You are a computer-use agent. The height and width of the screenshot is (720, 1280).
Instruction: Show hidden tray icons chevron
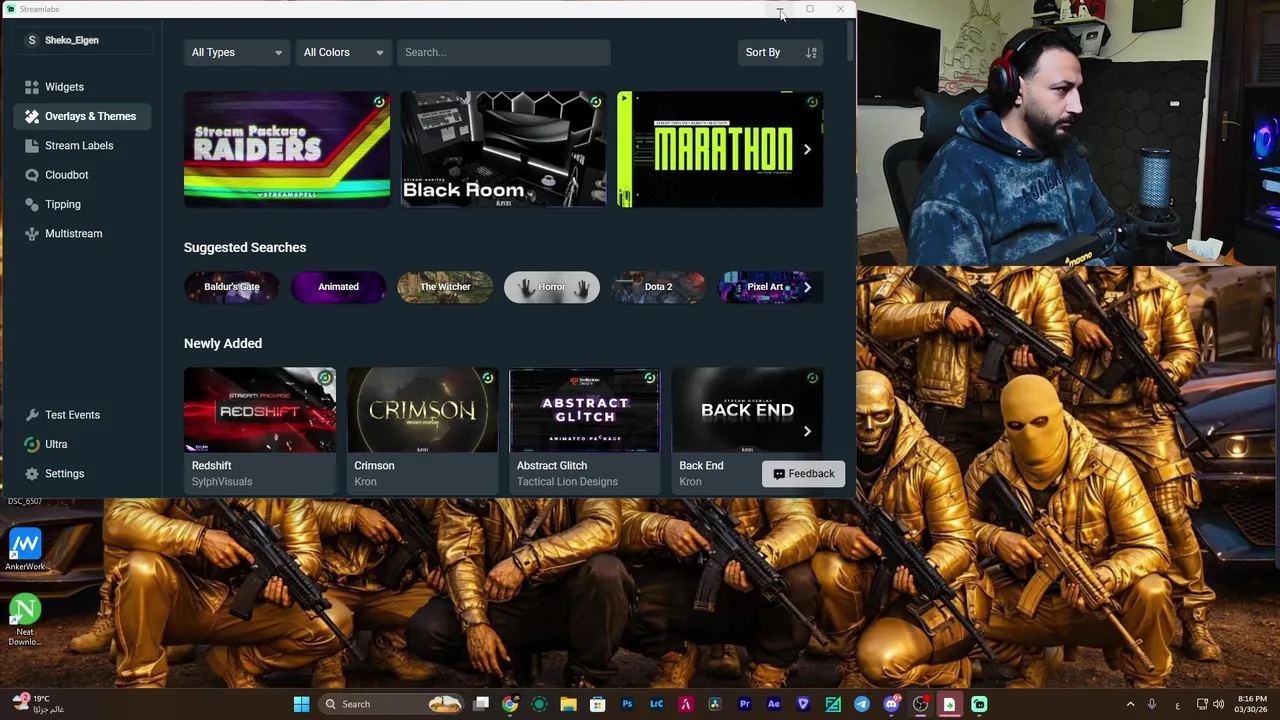point(1130,704)
